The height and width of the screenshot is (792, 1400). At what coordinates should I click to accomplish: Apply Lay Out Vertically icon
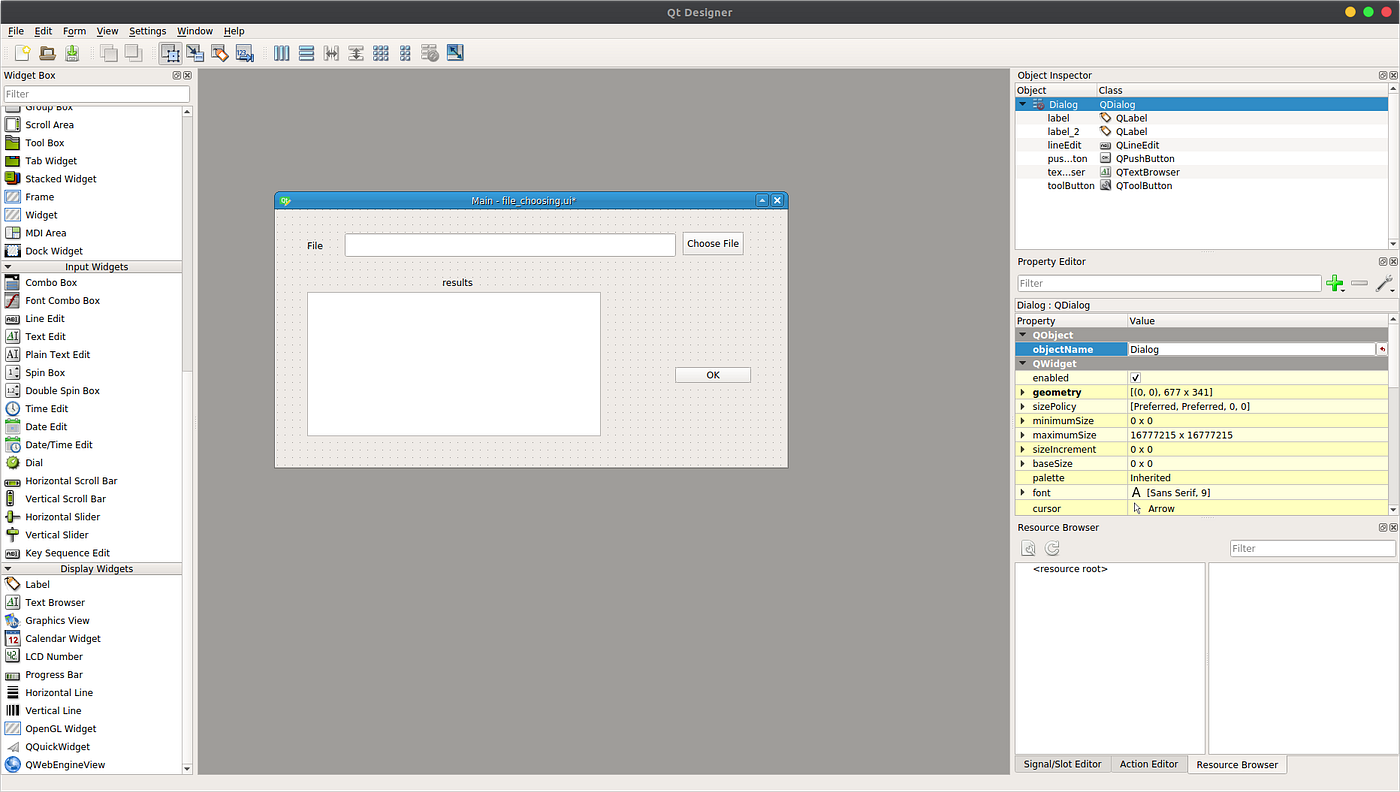[x=307, y=53]
